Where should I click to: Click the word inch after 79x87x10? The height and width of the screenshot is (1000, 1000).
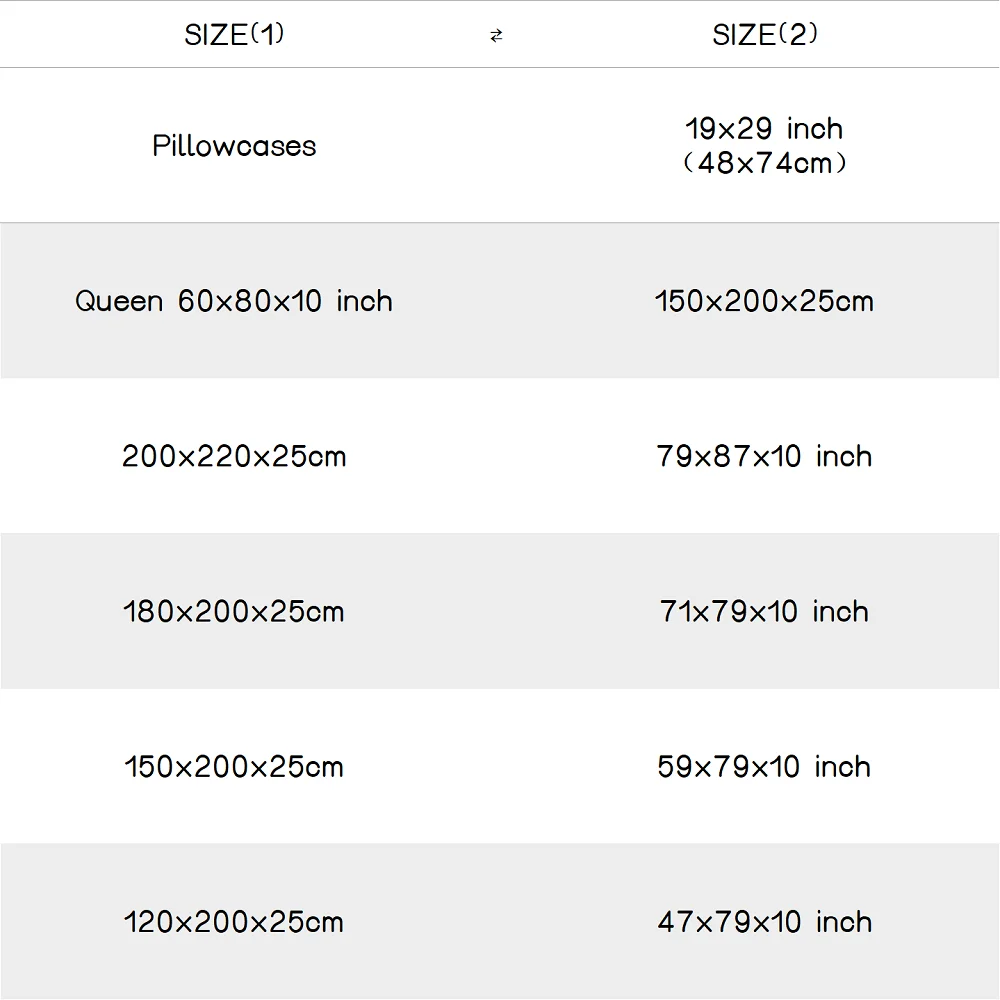point(844,457)
